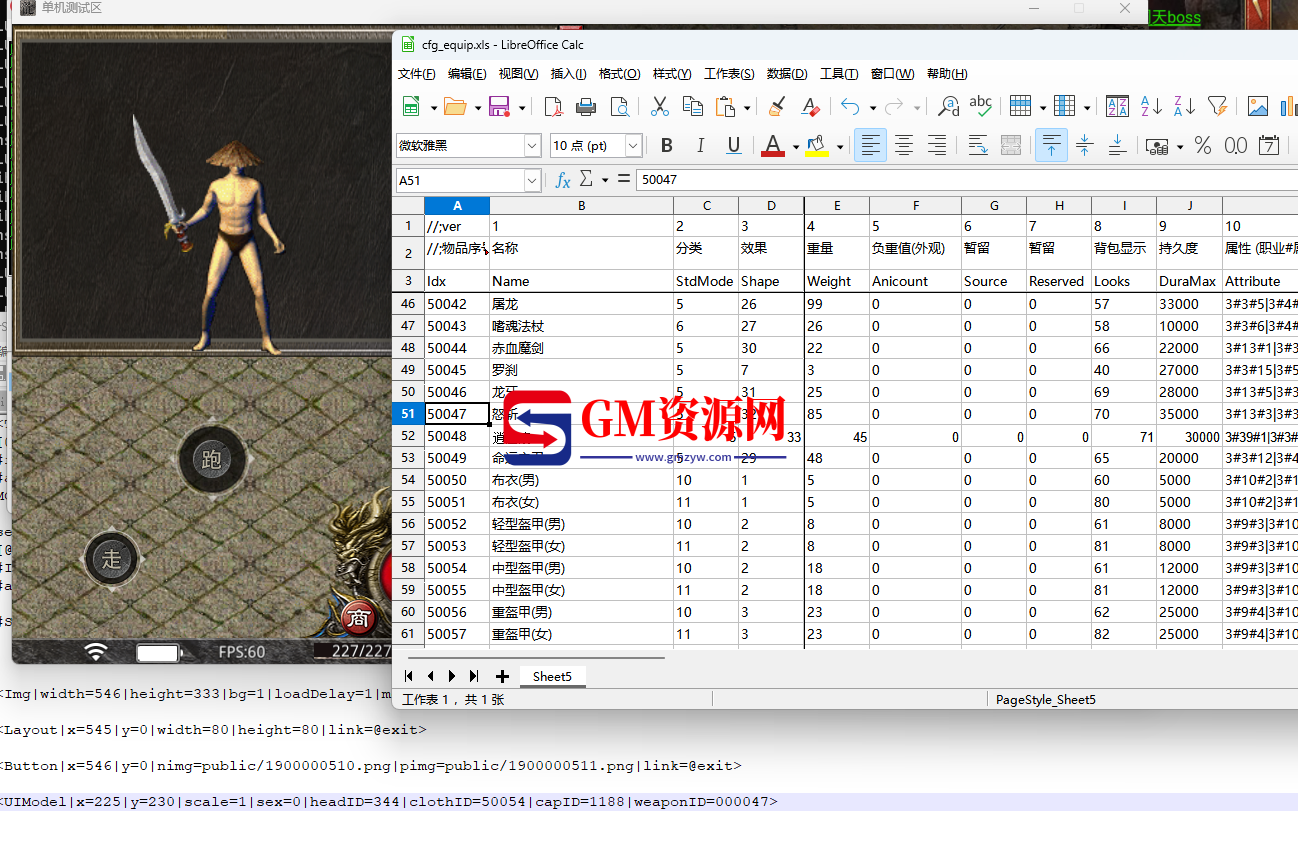Export directly as PDF
Image resolution: width=1298 pixels, height=856 pixels.
pos(553,107)
